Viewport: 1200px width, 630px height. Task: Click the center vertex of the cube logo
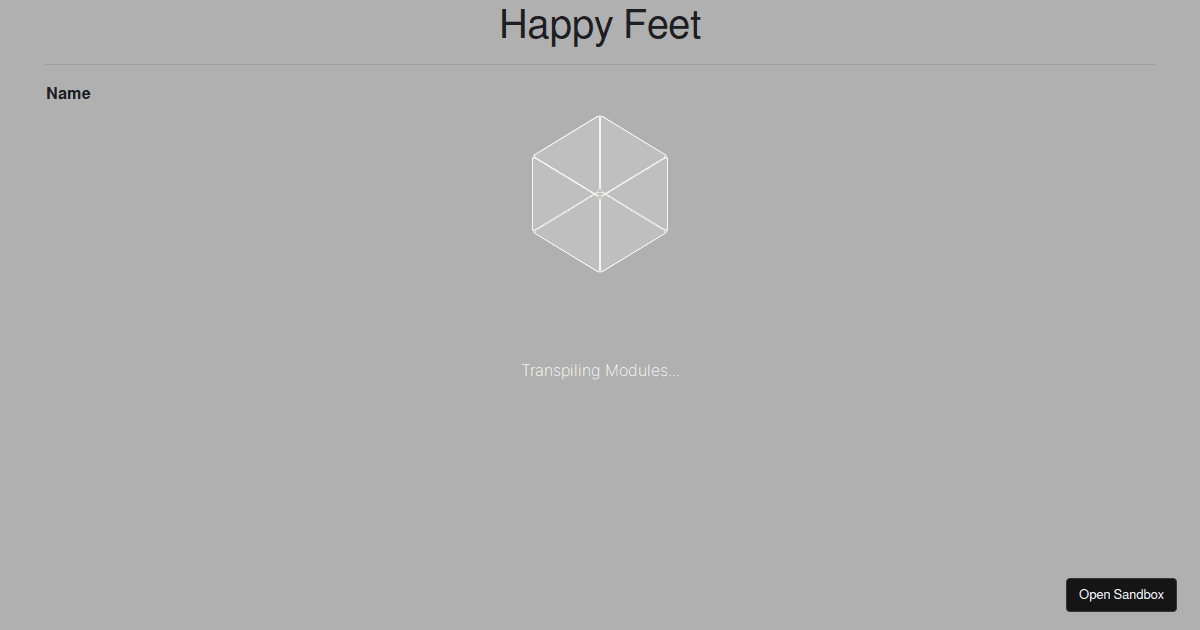click(599, 194)
